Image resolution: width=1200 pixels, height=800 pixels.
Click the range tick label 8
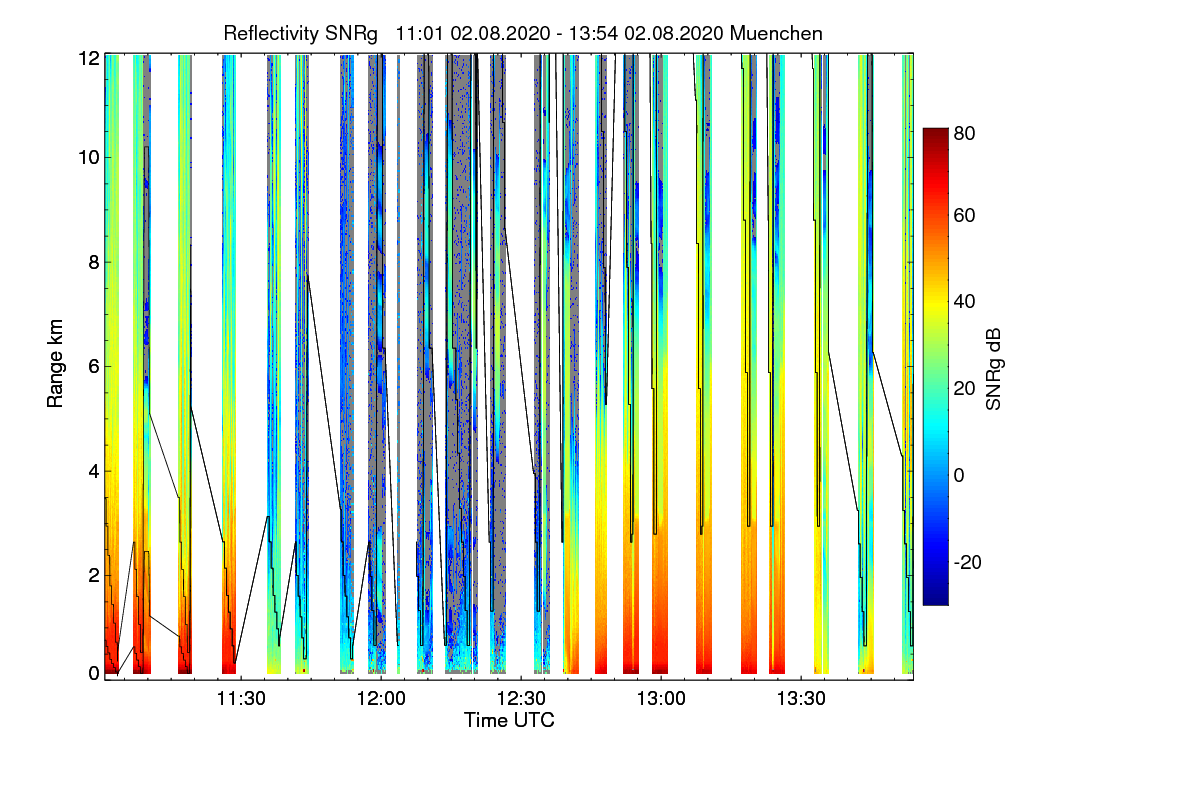click(x=94, y=262)
